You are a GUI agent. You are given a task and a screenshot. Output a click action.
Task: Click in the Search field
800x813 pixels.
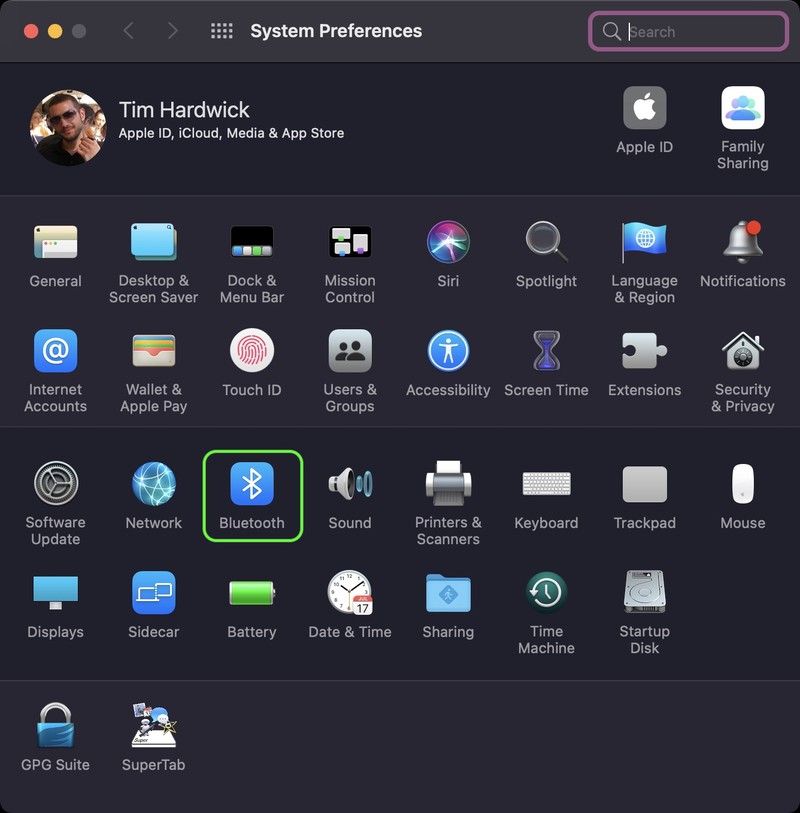pos(700,31)
